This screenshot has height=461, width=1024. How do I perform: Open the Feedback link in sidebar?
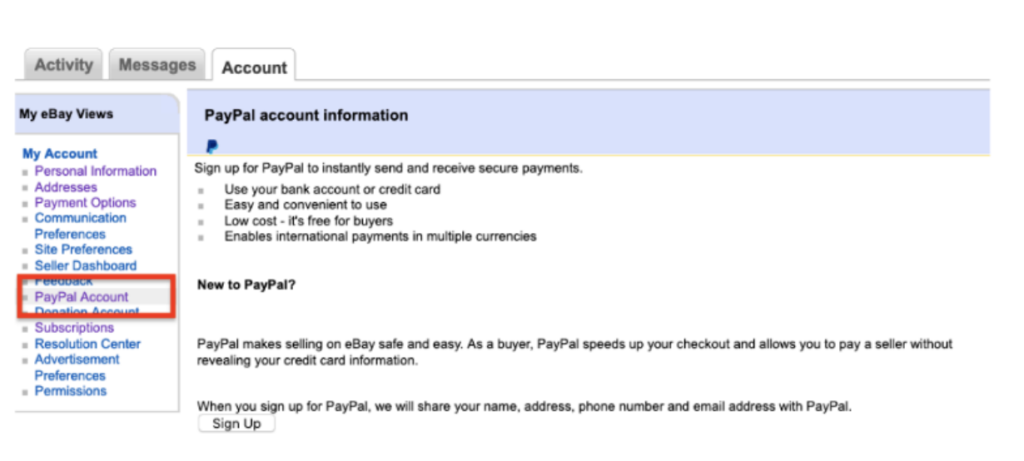pyautogui.click(x=63, y=281)
